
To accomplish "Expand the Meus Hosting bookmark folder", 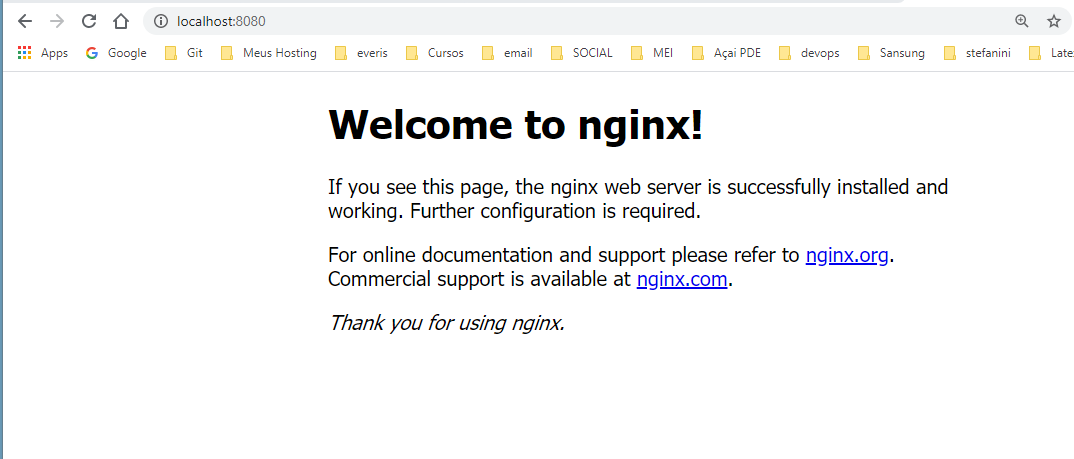I will [268, 53].
